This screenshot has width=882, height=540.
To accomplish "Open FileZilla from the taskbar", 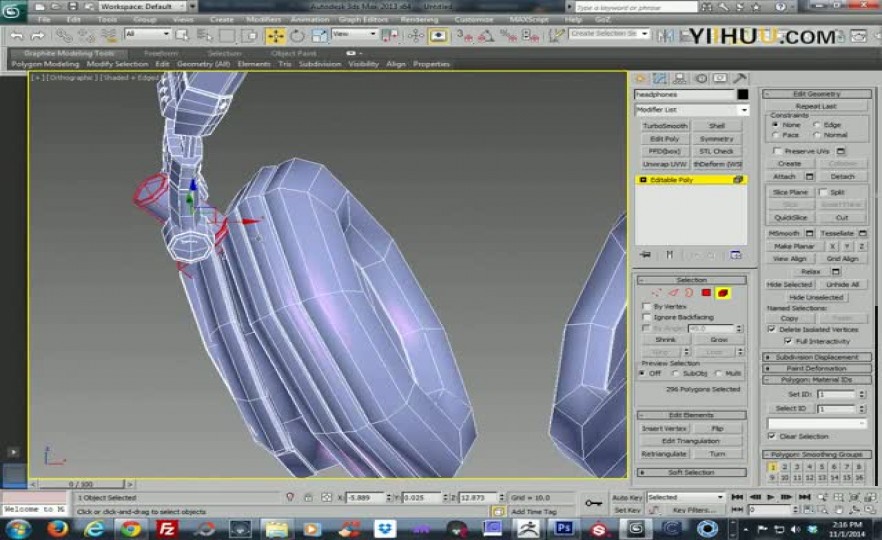I will (166, 529).
